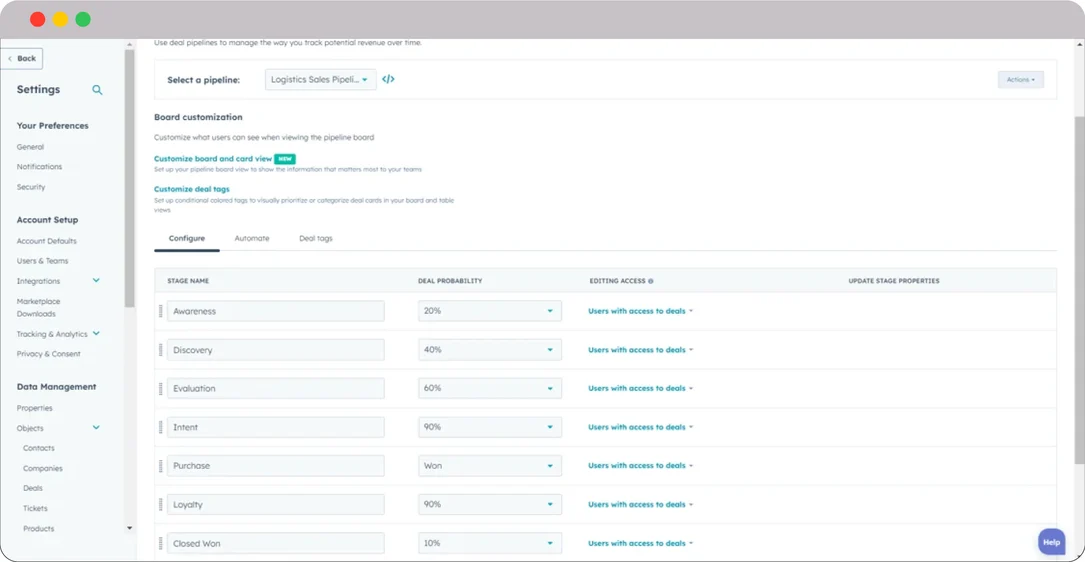1085x562 pixels.
Task: Open Discovery deal probability dropdown showing 40%
Action: [x=490, y=350]
